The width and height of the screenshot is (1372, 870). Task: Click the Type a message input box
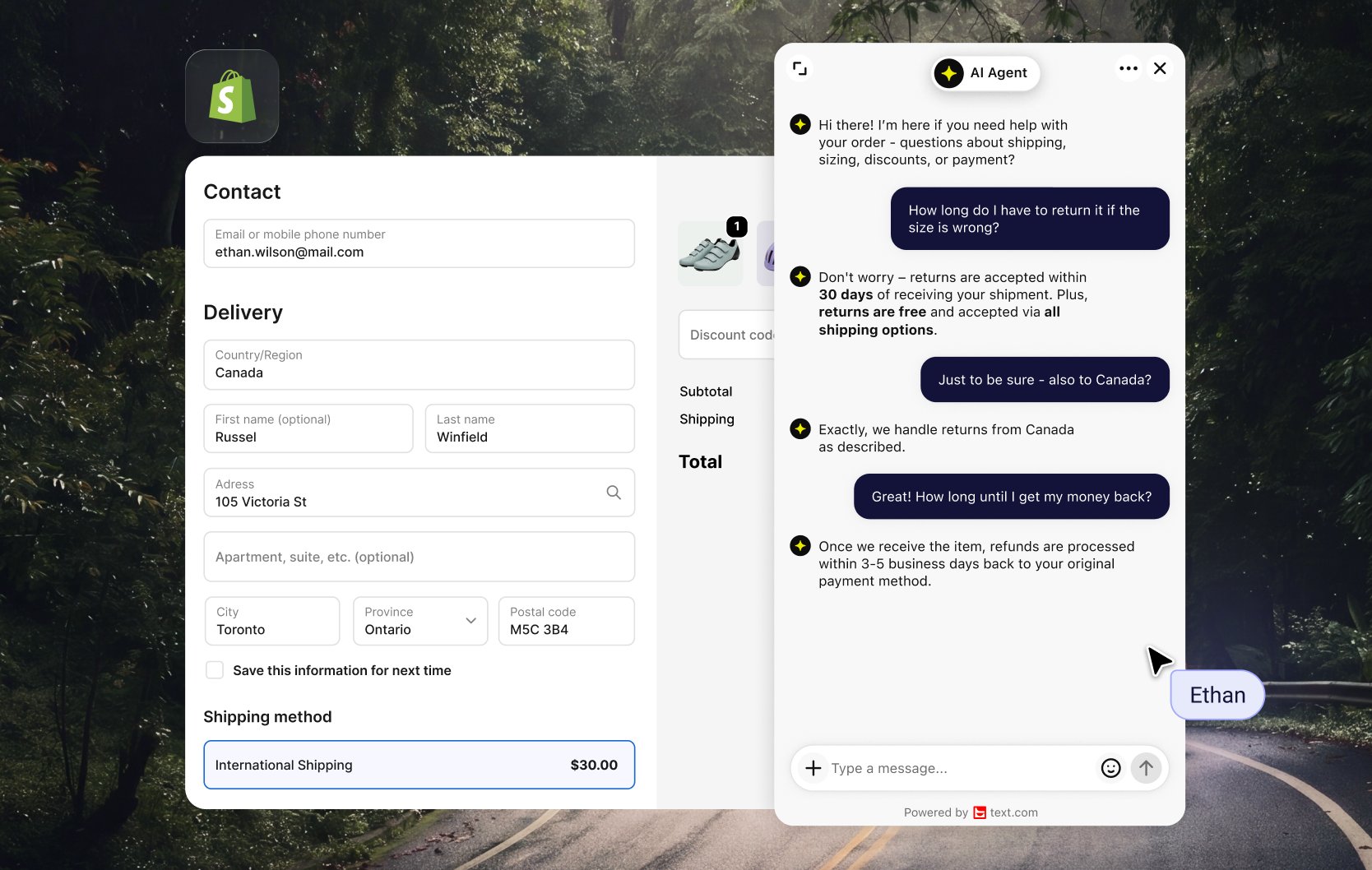(958, 768)
